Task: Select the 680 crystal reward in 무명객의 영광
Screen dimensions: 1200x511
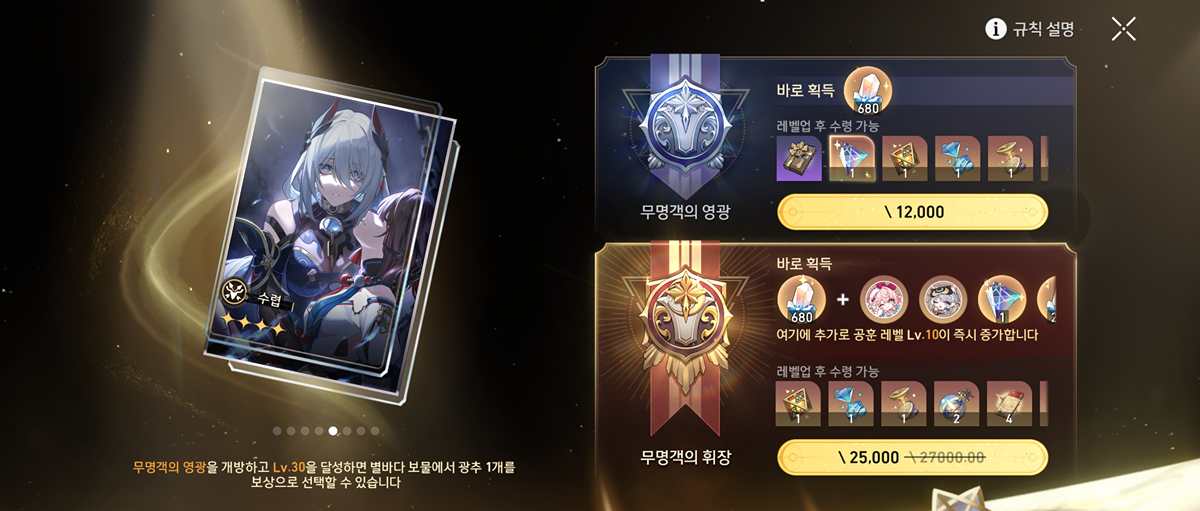Action: (x=867, y=92)
